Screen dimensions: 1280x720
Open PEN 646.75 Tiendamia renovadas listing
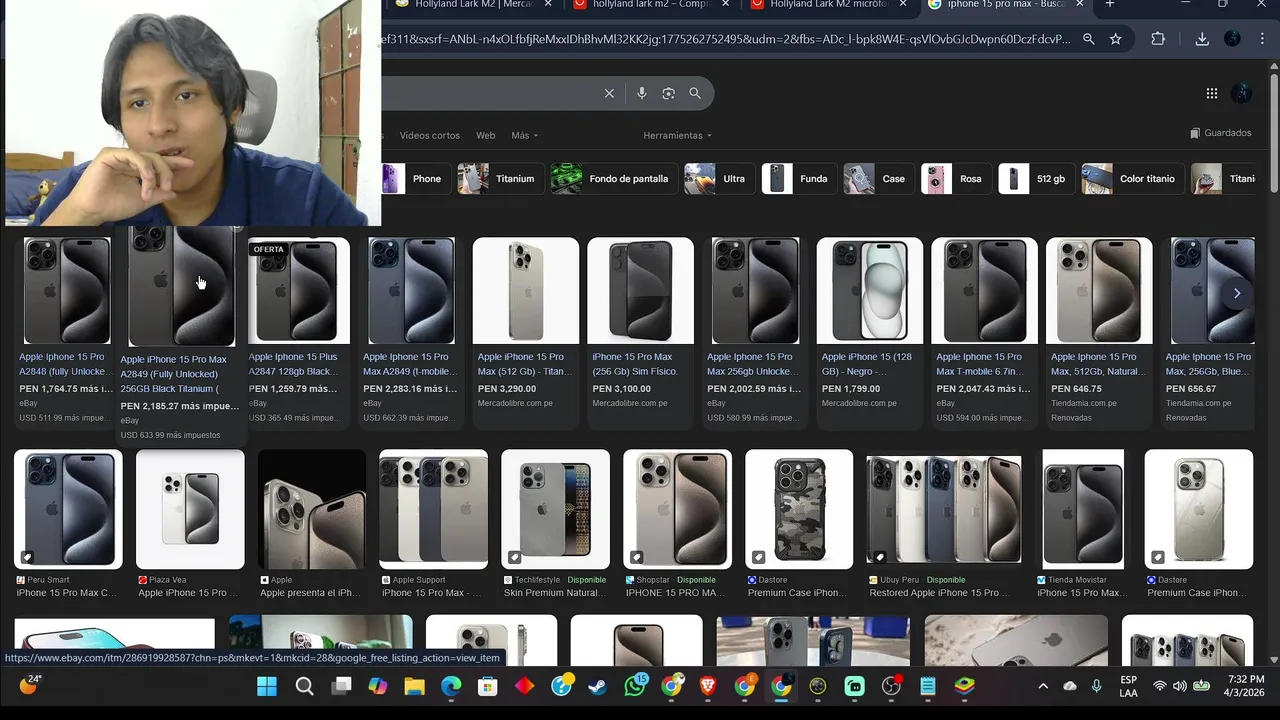[1099, 331]
